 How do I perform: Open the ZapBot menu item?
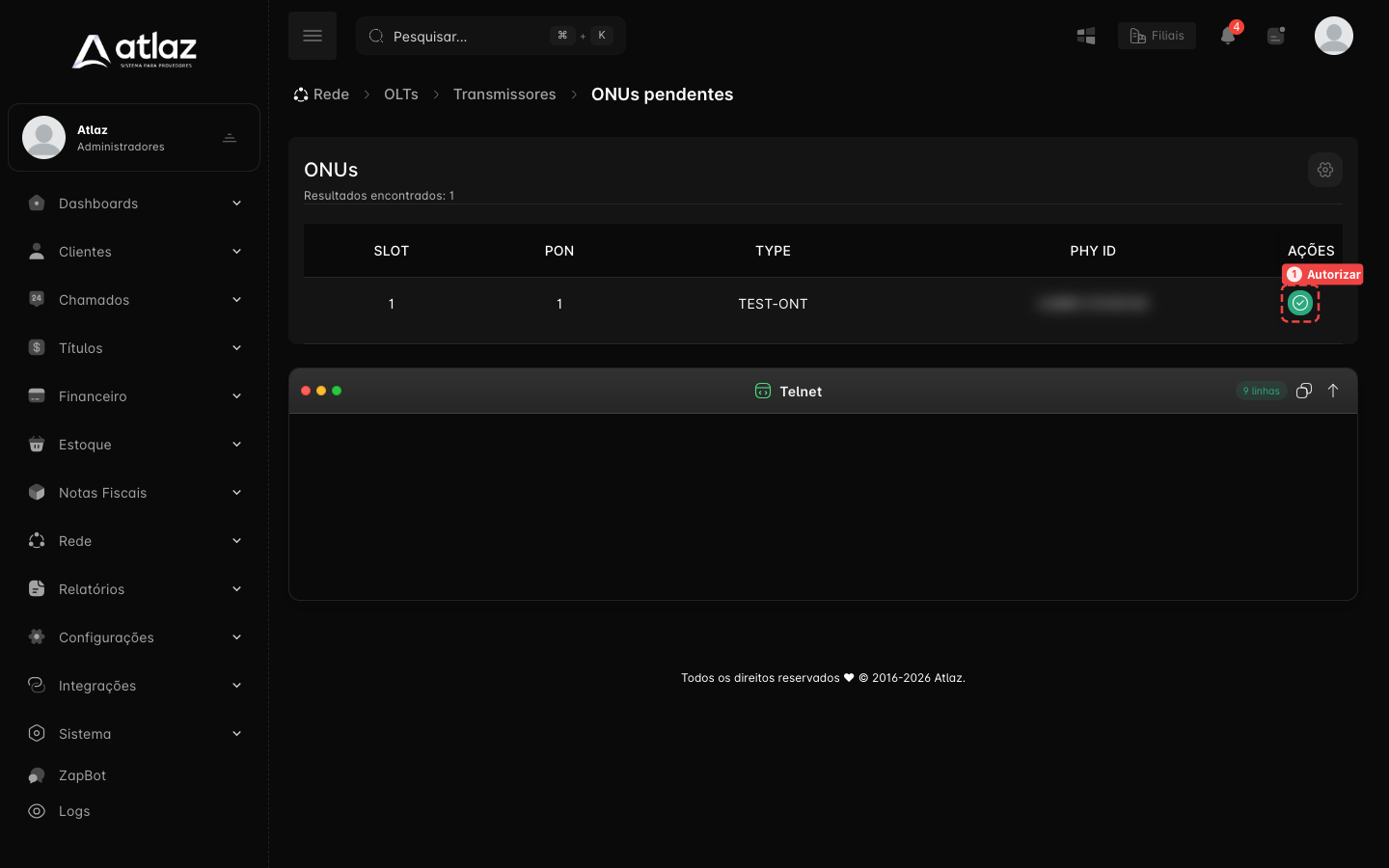click(x=68, y=775)
